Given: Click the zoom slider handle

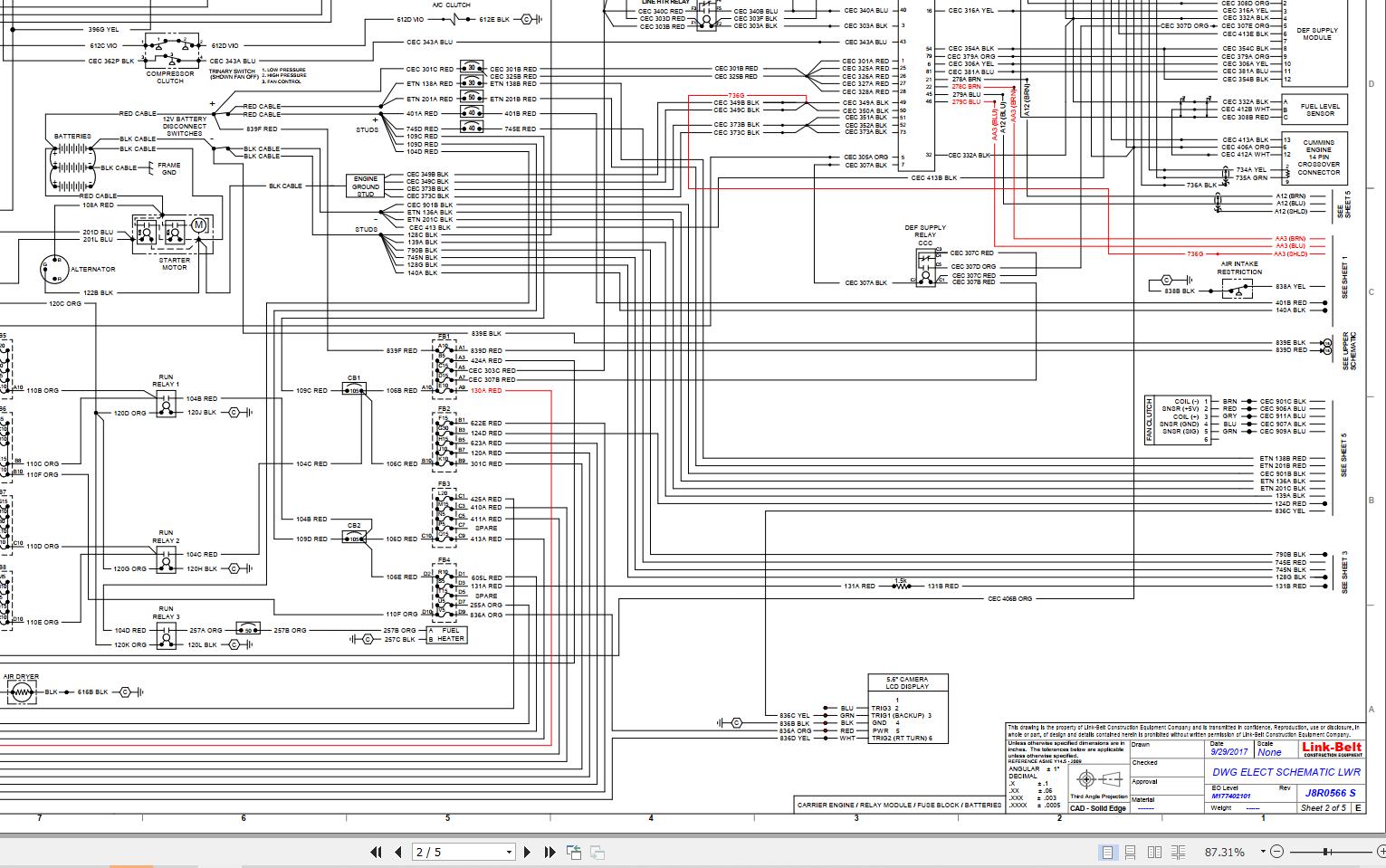Looking at the screenshot, I should [x=1327, y=852].
